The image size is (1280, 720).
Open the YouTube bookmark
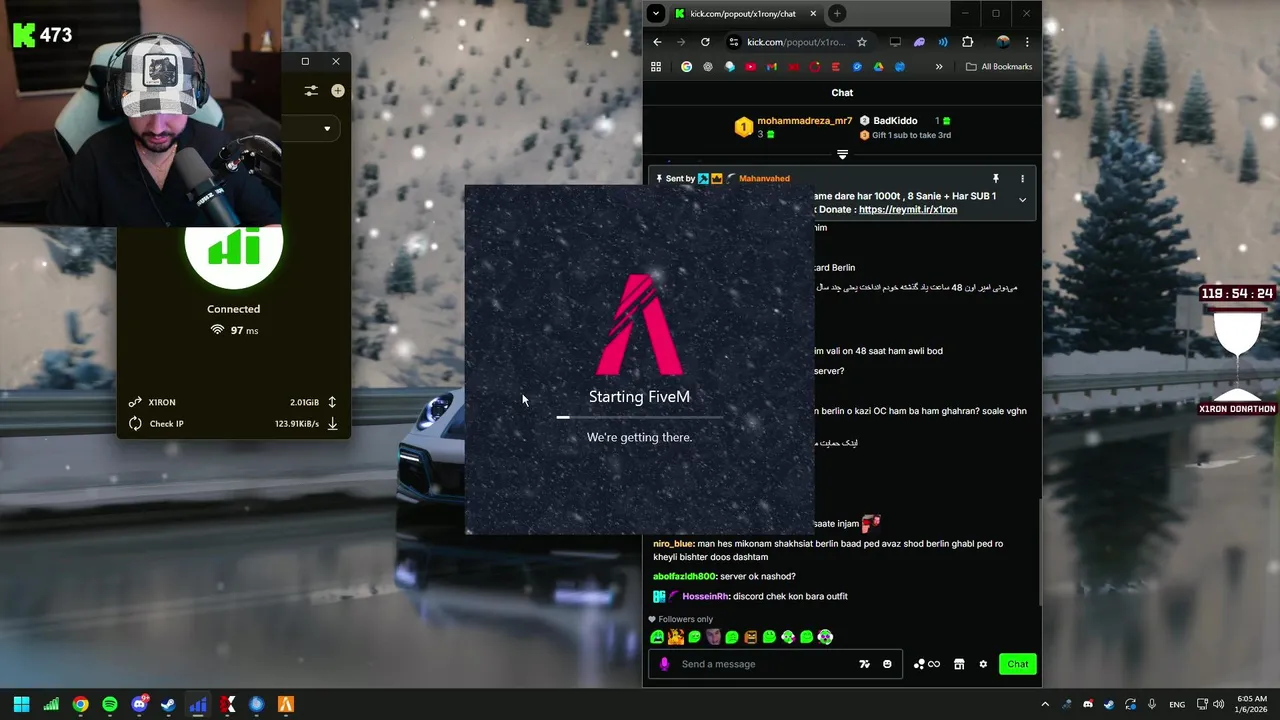[750, 67]
